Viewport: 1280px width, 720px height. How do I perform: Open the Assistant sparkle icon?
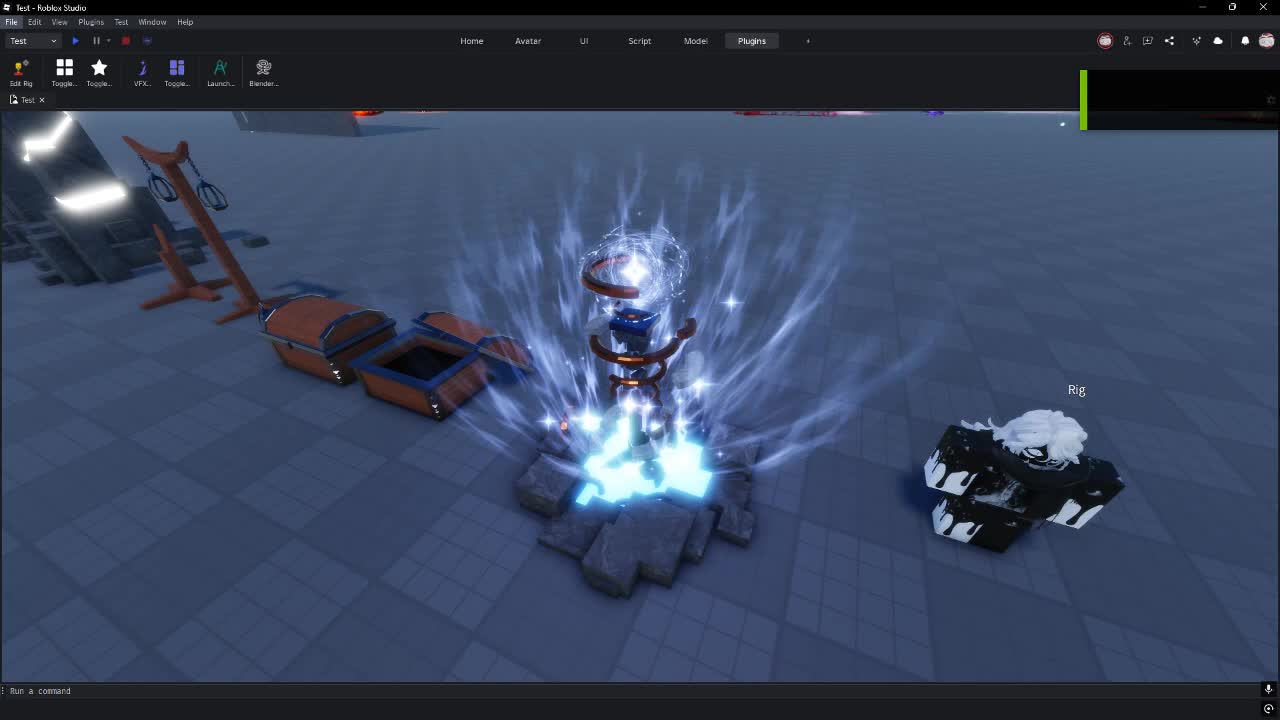coord(1197,41)
